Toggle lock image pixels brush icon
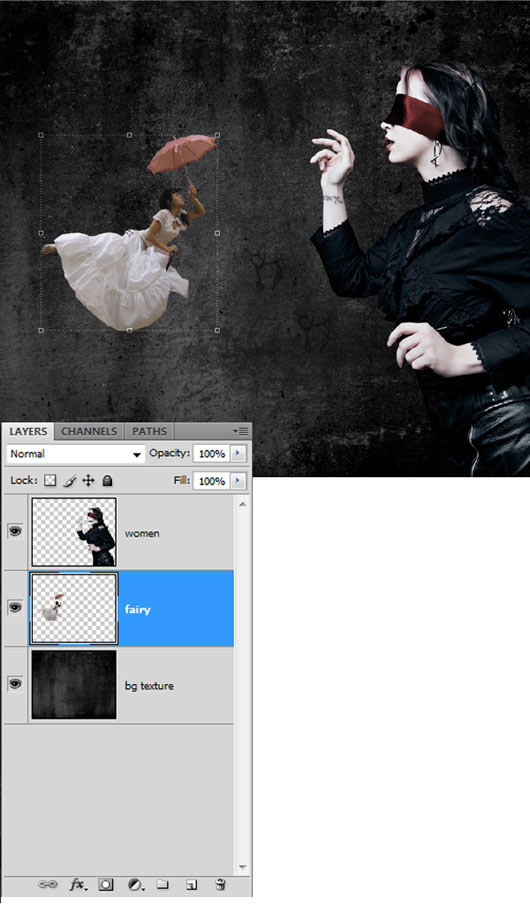This screenshot has width=530, height=905. pos(69,480)
